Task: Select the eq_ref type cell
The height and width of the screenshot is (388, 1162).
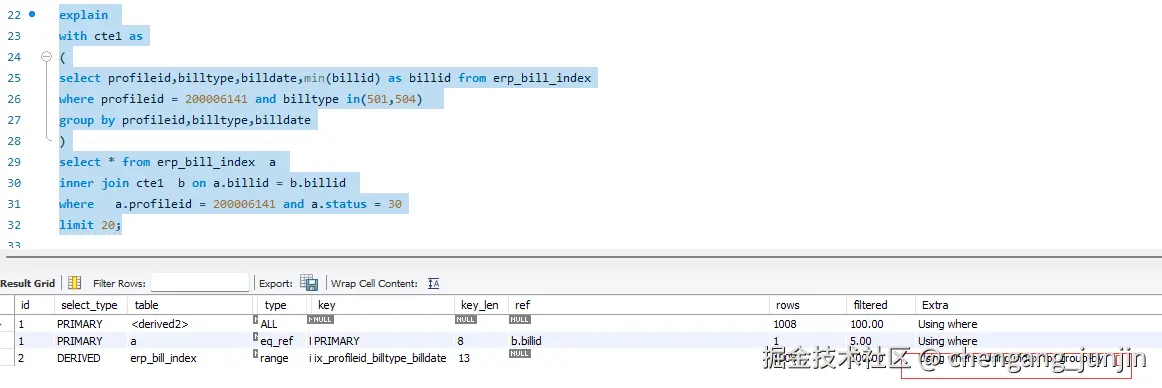Action: pos(276,341)
